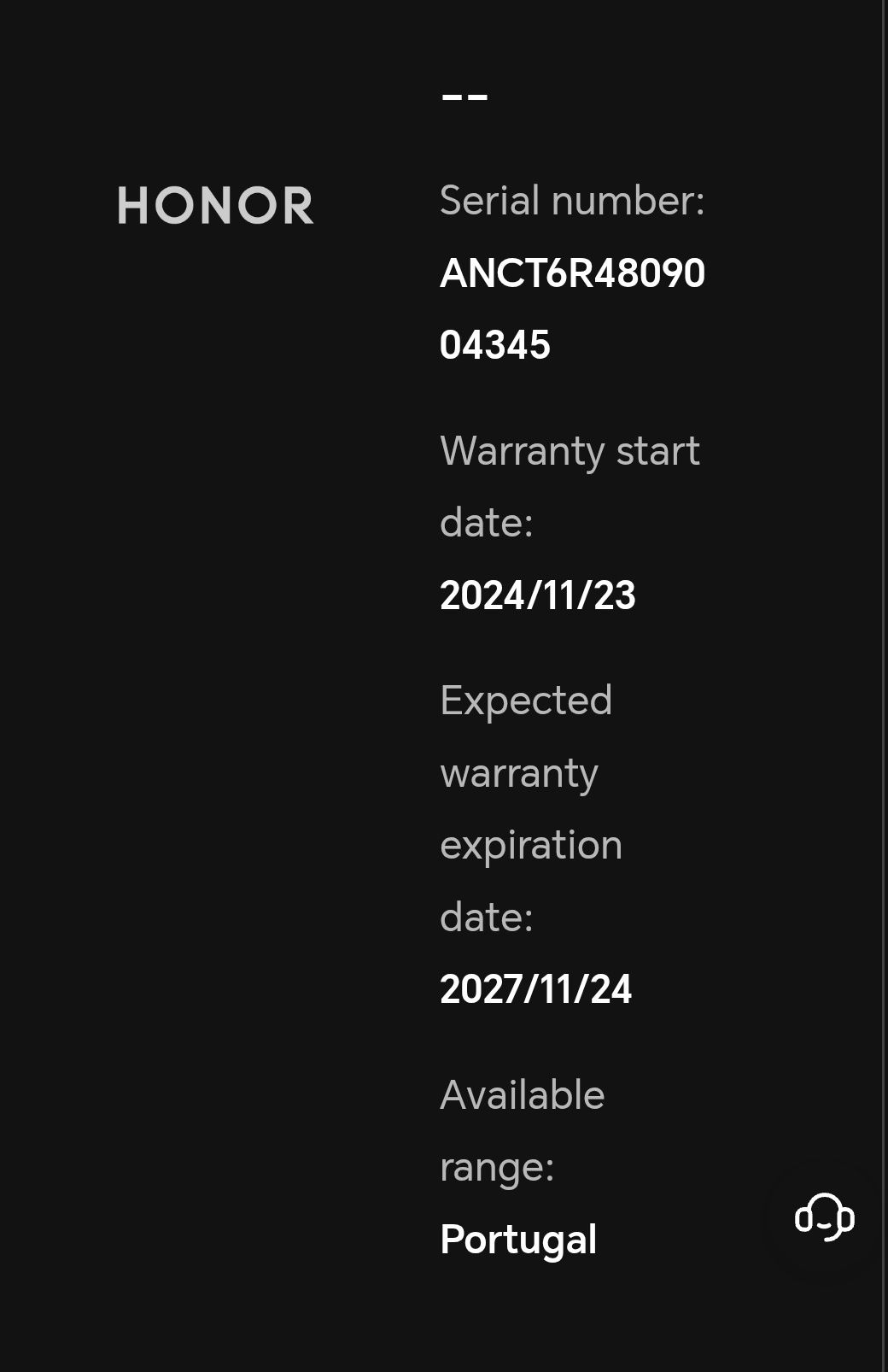
Task: Click the "Expected" label text
Action: click(526, 701)
